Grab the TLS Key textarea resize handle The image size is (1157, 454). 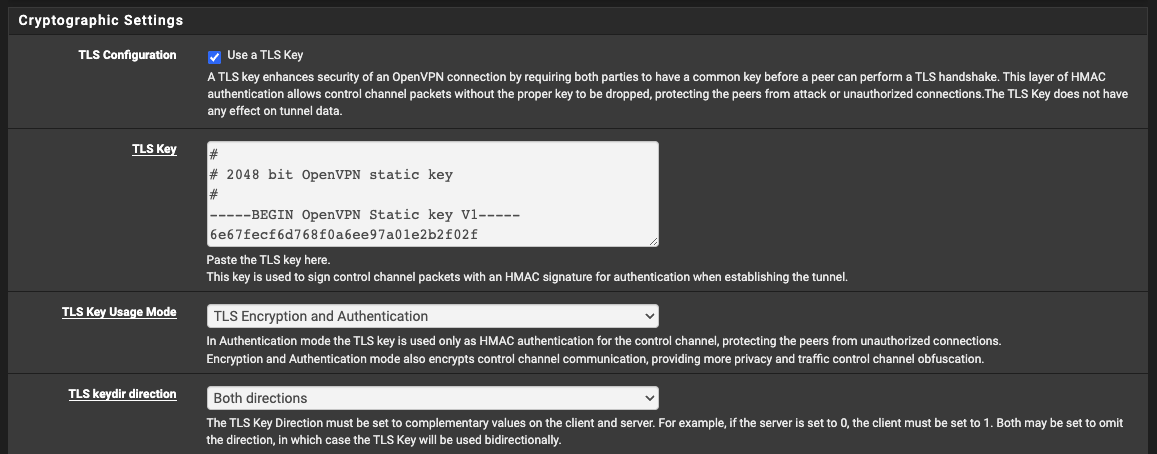(653, 240)
